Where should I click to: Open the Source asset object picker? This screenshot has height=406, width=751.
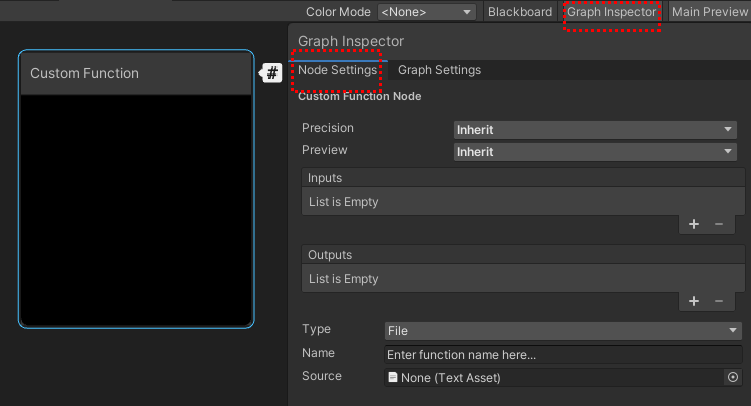pos(733,377)
